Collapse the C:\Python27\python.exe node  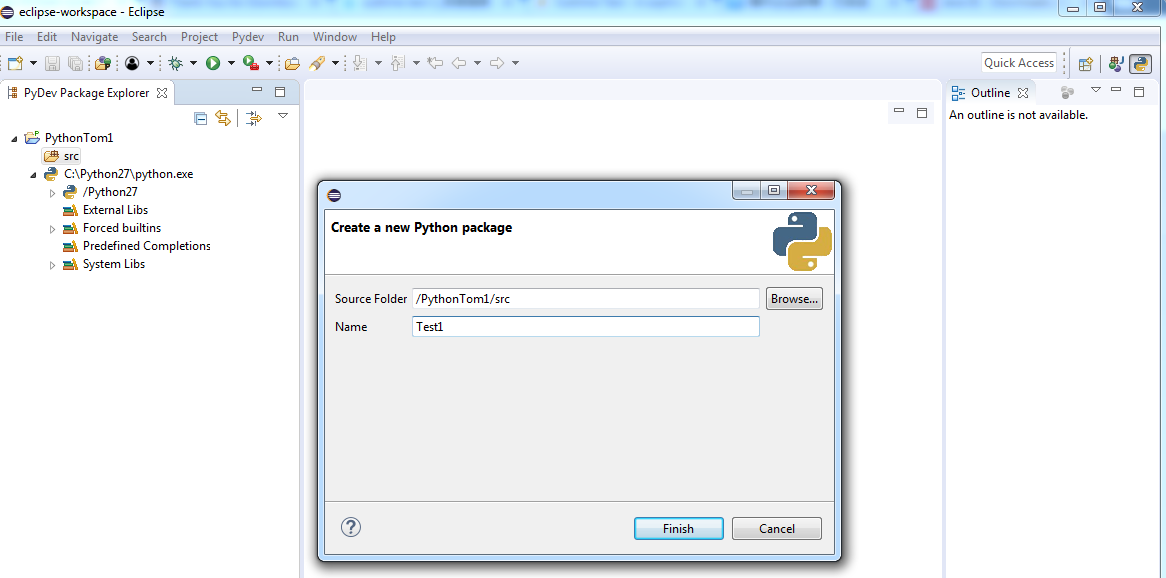33,176
